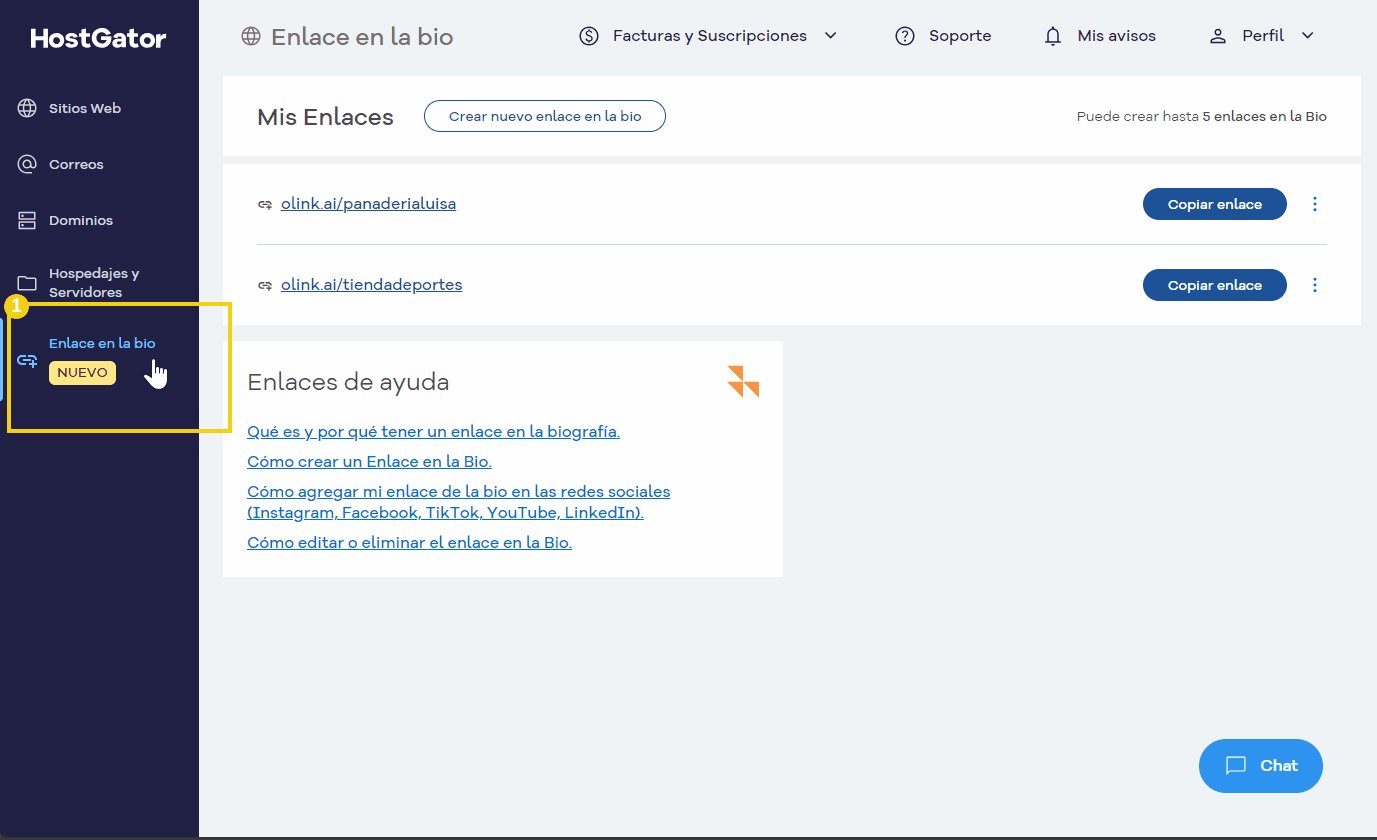Open Facturas y Suscripciones menu

(708, 36)
